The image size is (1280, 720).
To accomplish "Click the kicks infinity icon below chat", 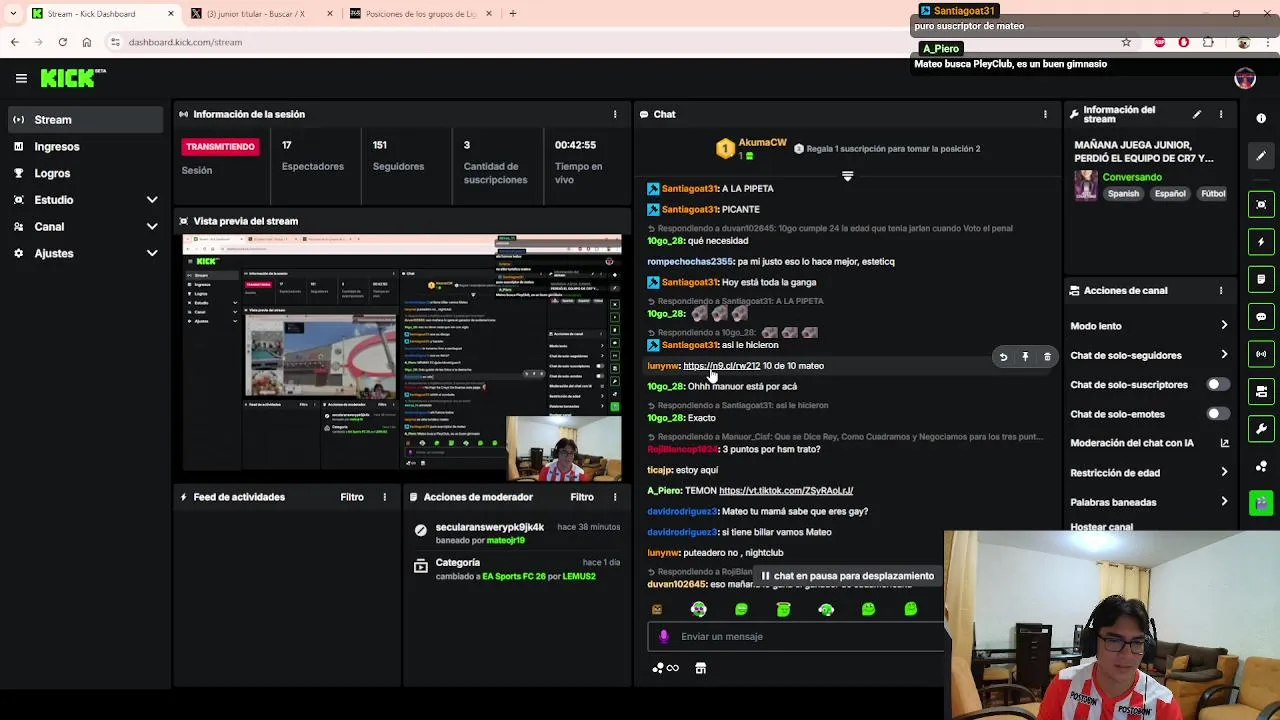I will tap(665, 668).
